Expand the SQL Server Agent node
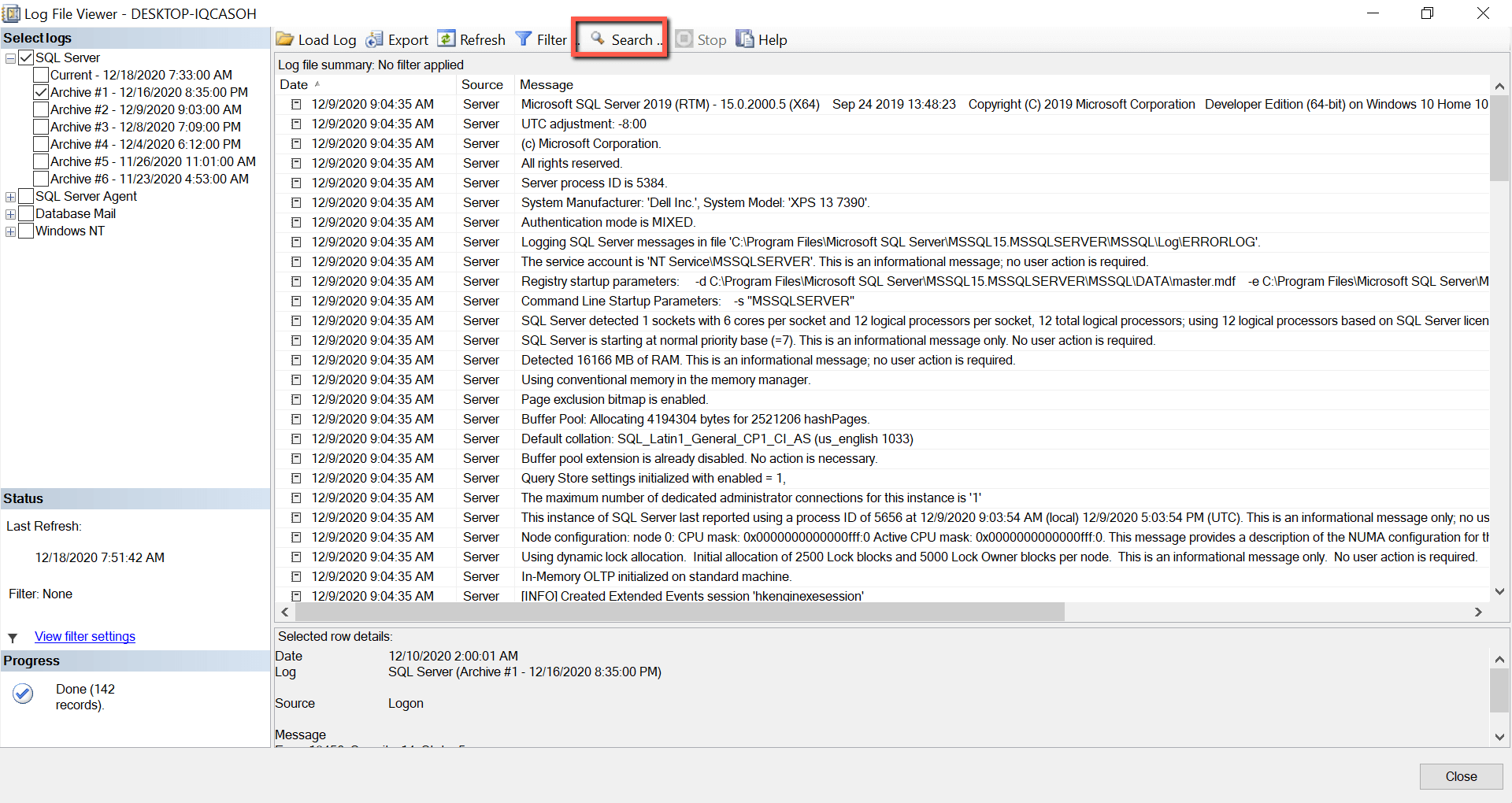Viewport: 1512px width, 803px height. tap(10, 196)
